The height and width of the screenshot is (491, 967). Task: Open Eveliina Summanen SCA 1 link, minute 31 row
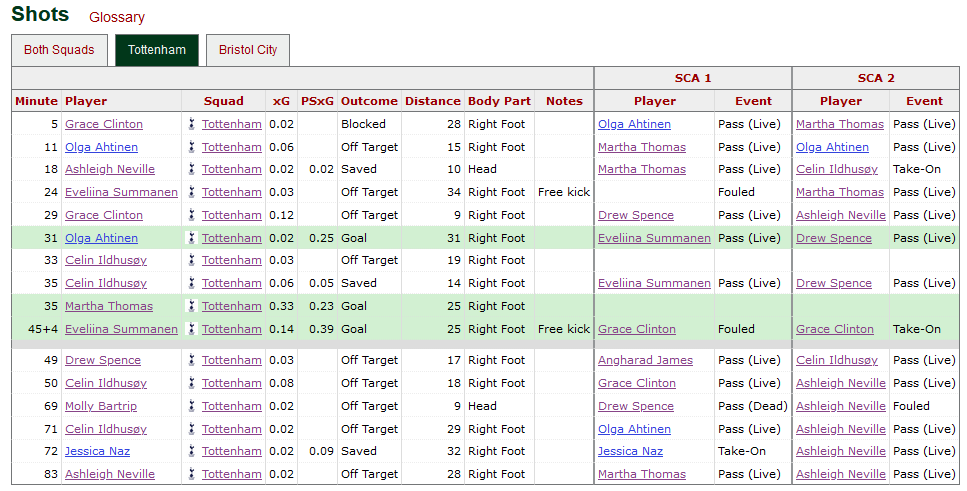(654, 237)
